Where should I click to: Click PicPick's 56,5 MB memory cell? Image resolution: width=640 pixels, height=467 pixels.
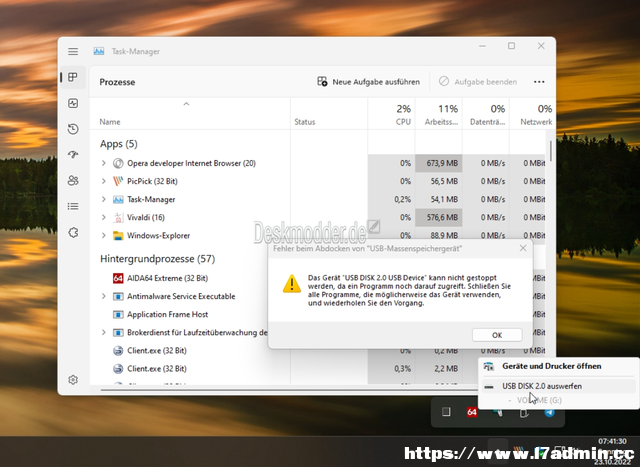(x=439, y=181)
